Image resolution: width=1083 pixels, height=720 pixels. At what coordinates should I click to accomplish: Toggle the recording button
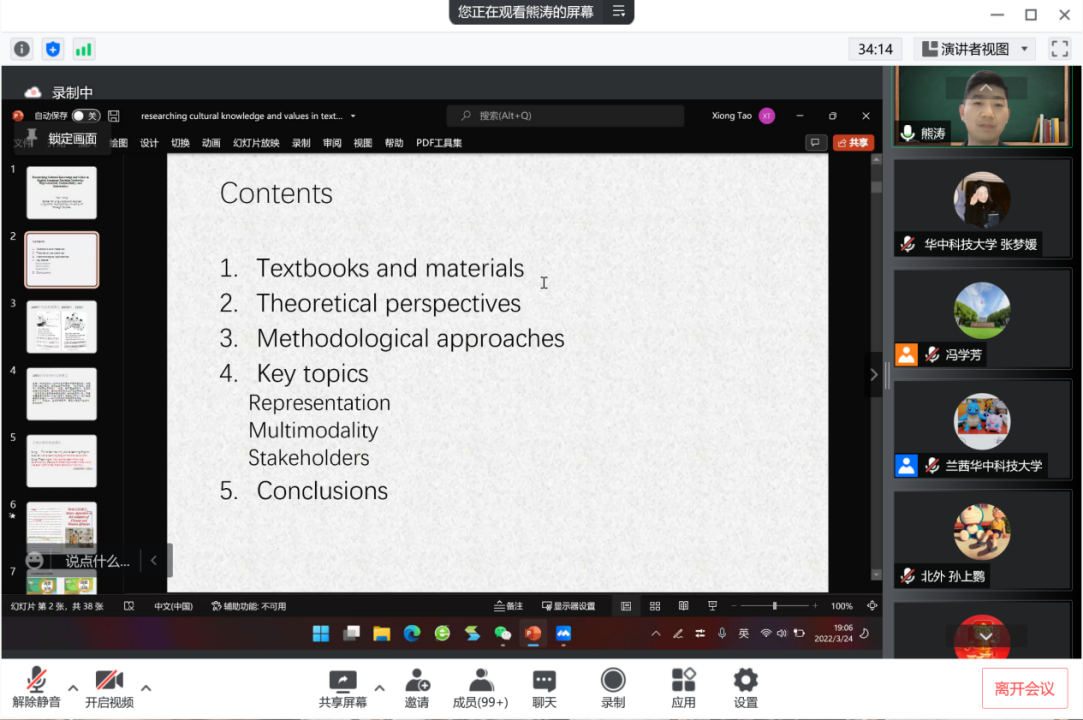[613, 688]
